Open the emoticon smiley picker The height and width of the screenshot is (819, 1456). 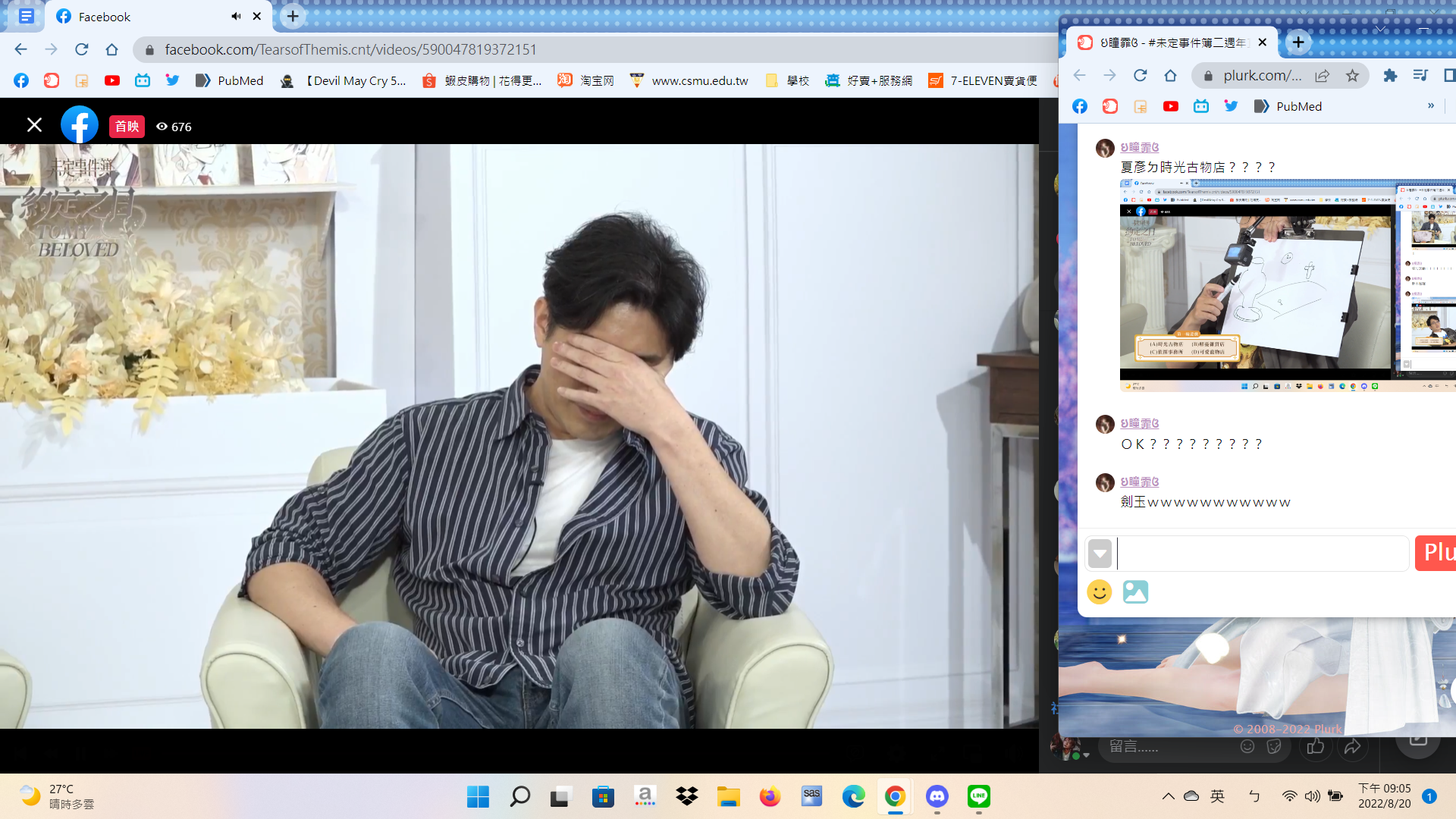click(1099, 591)
